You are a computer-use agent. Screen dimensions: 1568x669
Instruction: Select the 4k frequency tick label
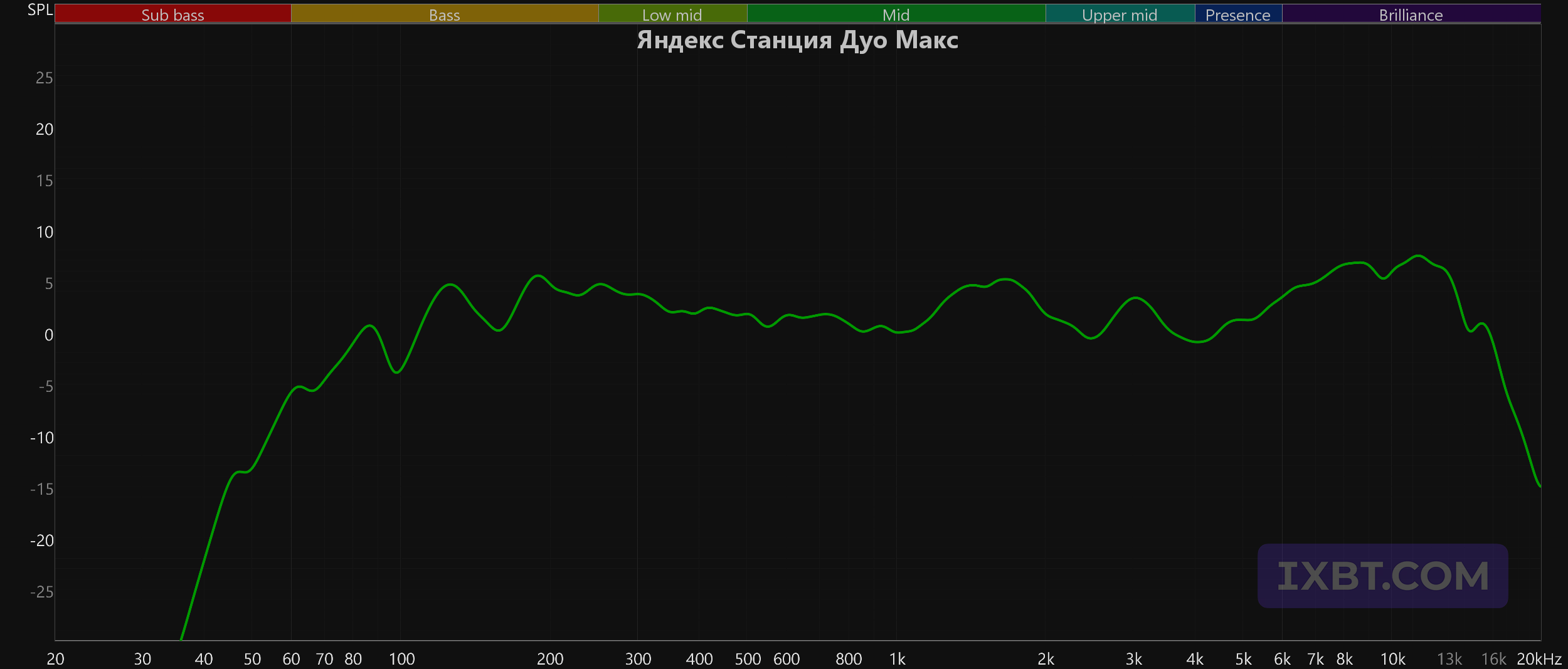pyautogui.click(x=1195, y=659)
